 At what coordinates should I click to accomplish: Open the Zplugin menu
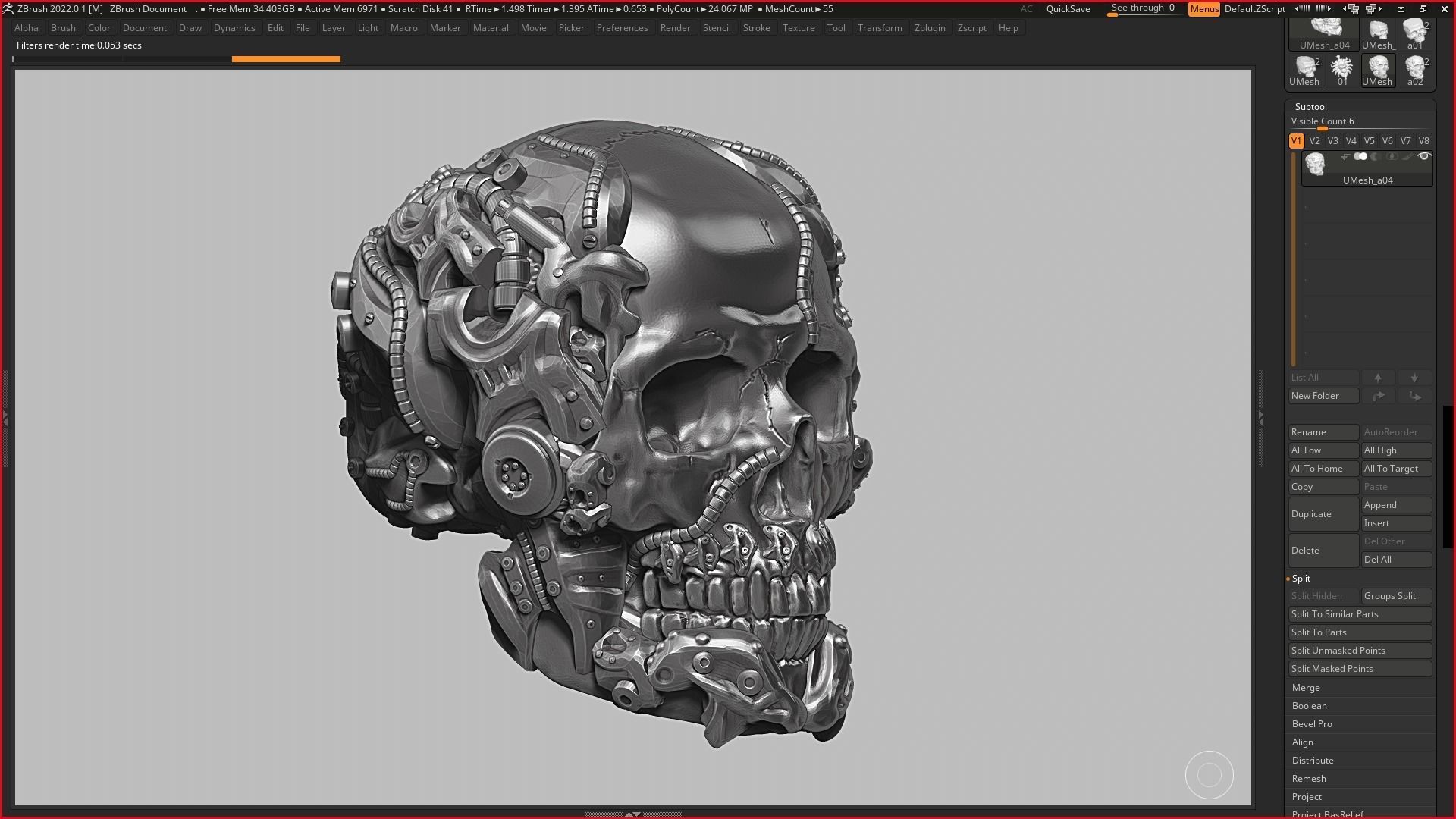[x=930, y=28]
